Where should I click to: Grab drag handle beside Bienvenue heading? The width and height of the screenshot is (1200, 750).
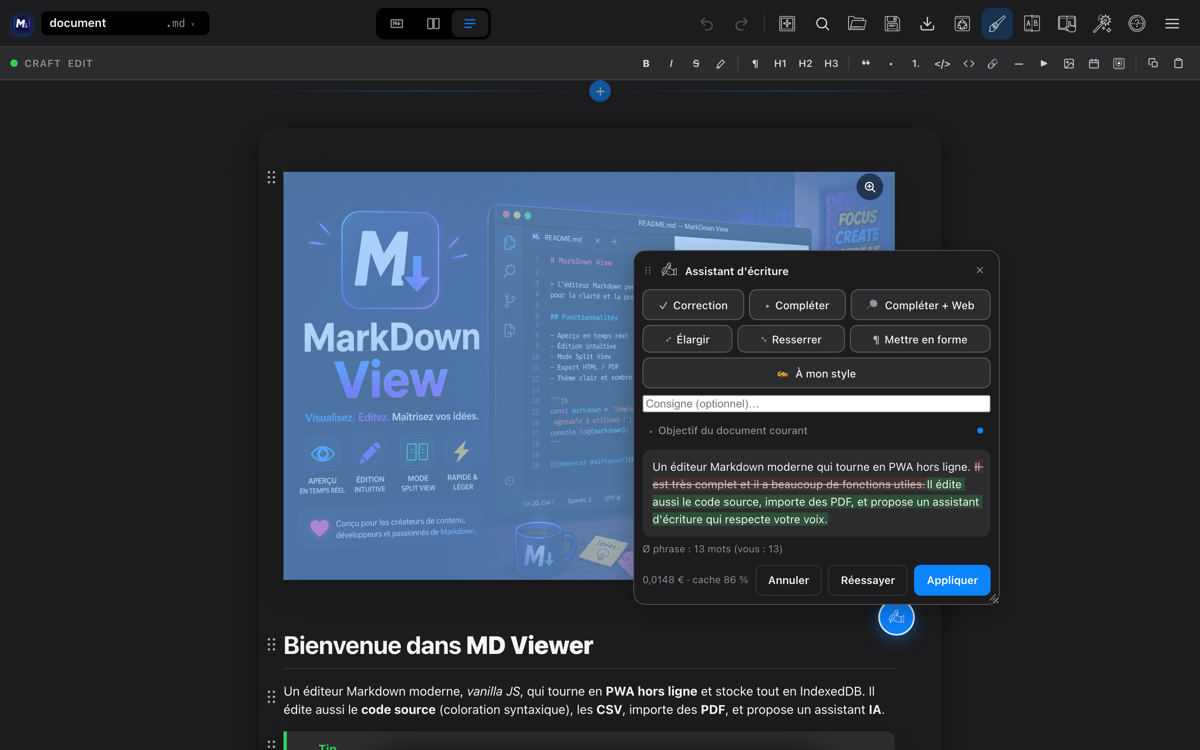(271, 645)
